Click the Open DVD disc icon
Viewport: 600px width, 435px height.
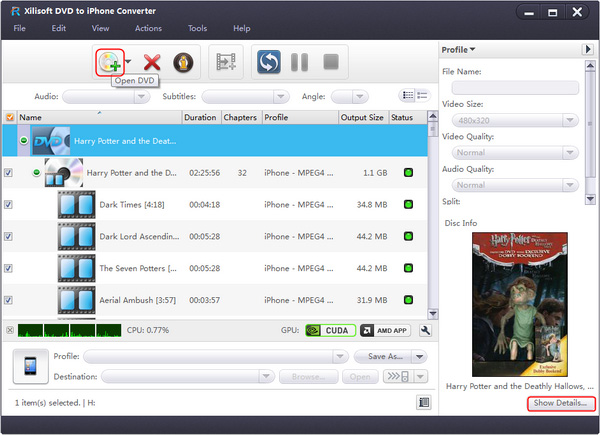coord(109,62)
